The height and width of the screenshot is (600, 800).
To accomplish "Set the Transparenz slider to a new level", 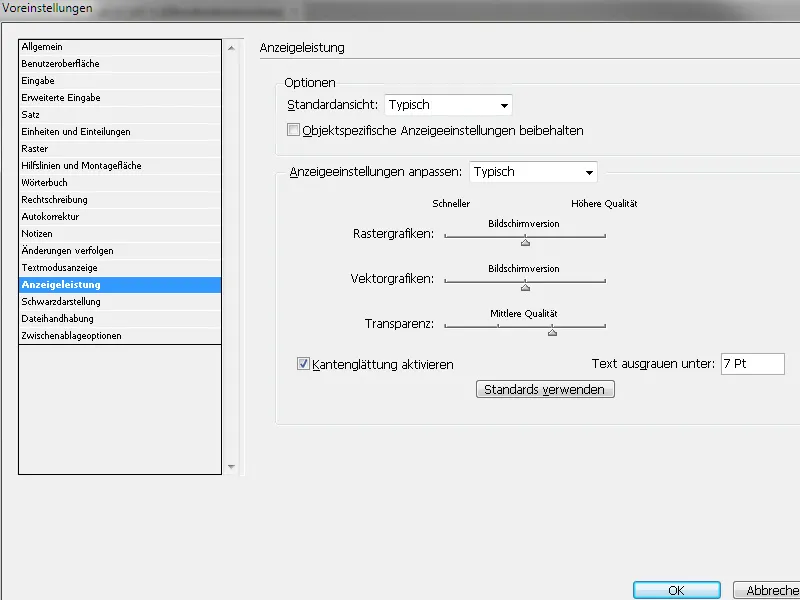I will click(x=552, y=331).
